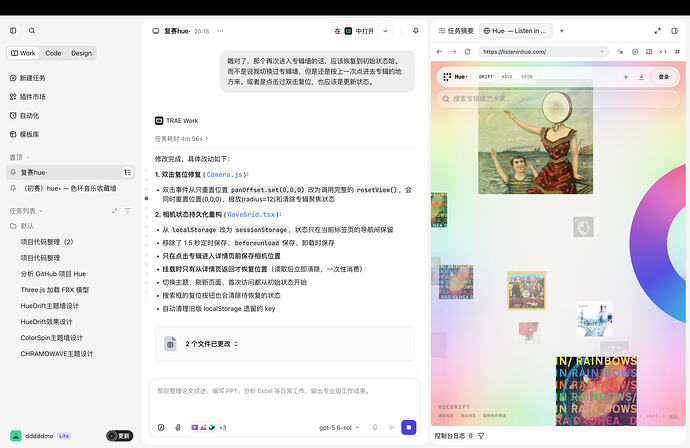Select the (初赛) hue 色环音乐收藏墙 task

[70, 188]
